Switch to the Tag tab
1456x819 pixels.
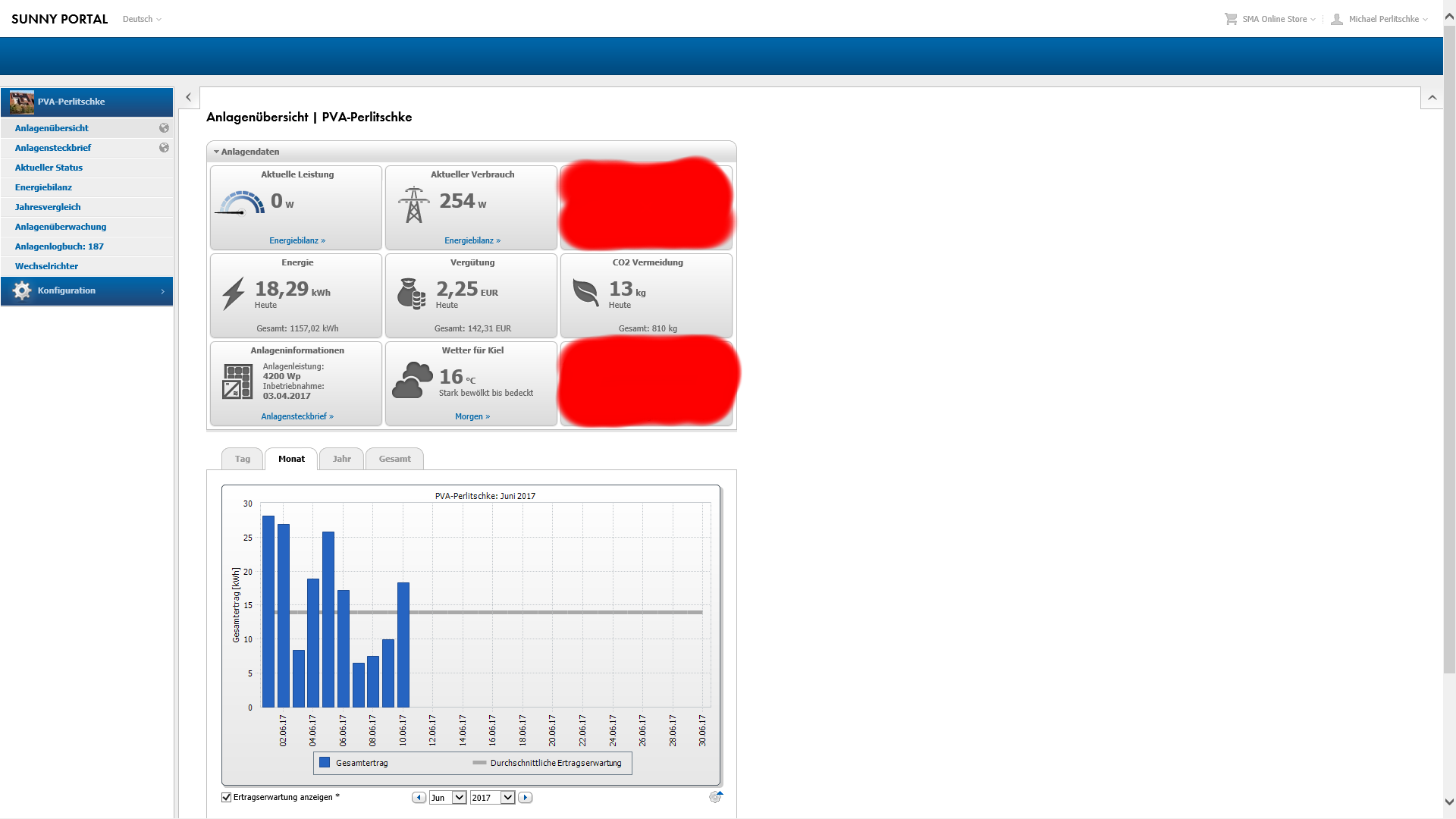(x=242, y=459)
